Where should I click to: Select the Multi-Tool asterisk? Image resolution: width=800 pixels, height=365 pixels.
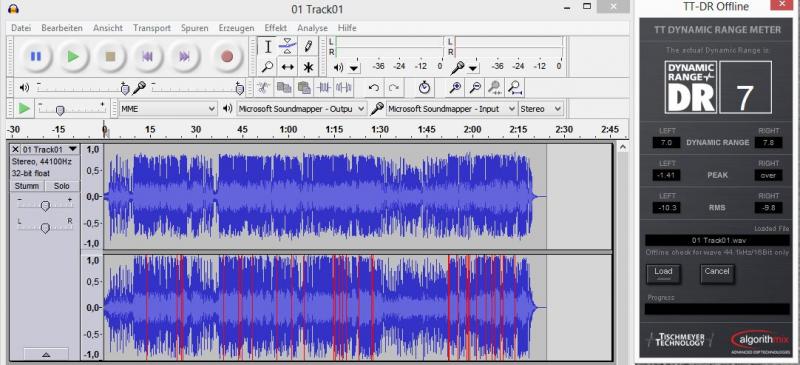308,67
